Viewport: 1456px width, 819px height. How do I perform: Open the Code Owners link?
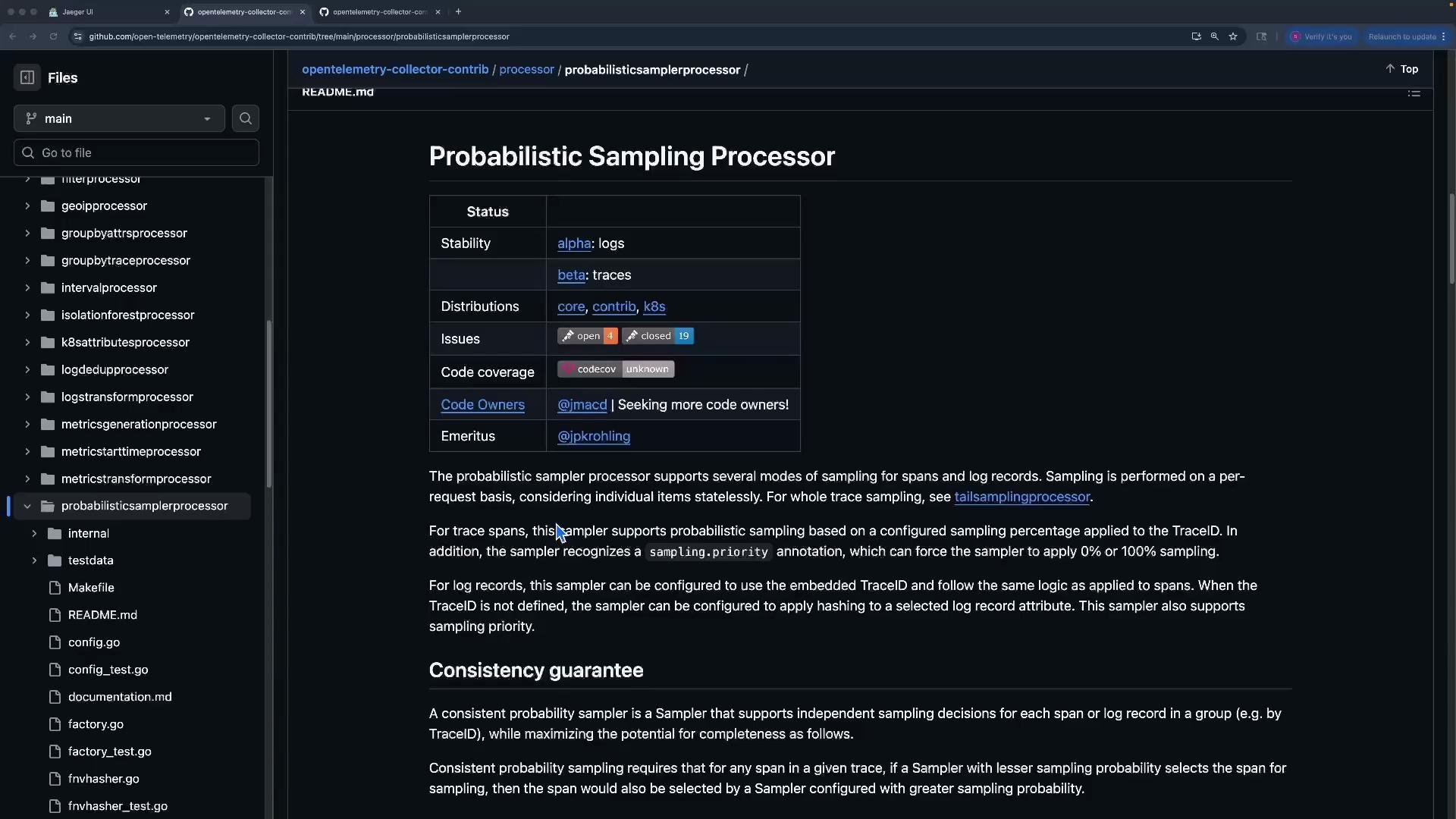click(482, 405)
